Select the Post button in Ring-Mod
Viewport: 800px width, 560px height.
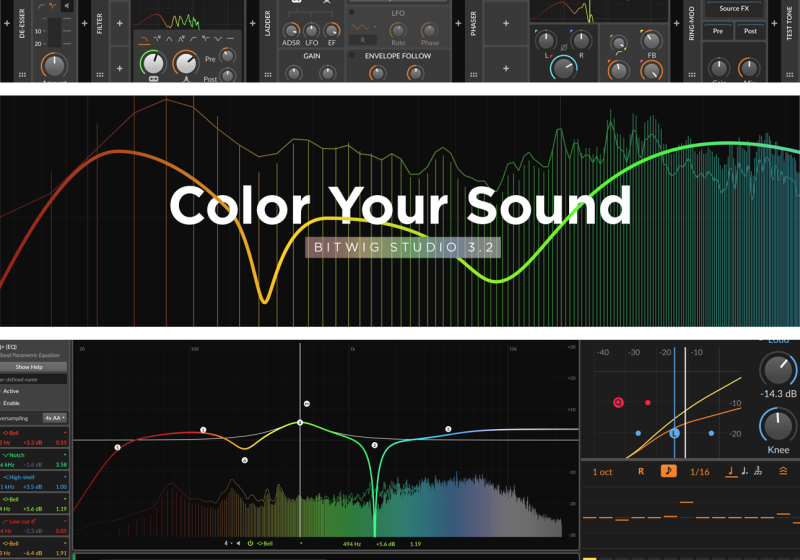(749, 31)
